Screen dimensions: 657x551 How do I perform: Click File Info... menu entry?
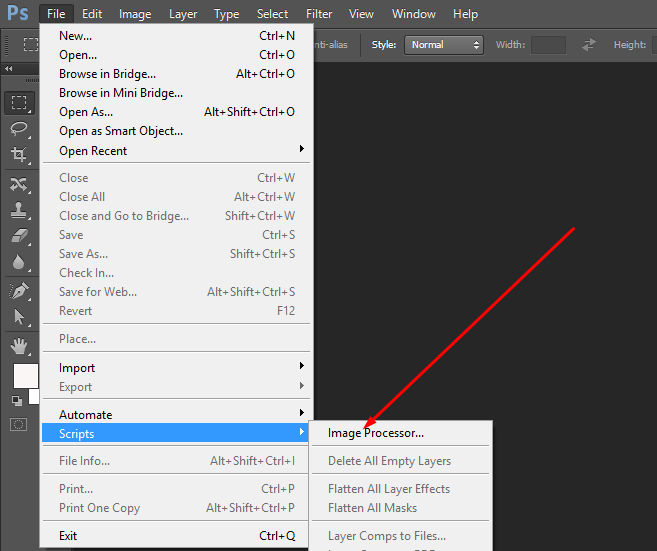click(176, 461)
